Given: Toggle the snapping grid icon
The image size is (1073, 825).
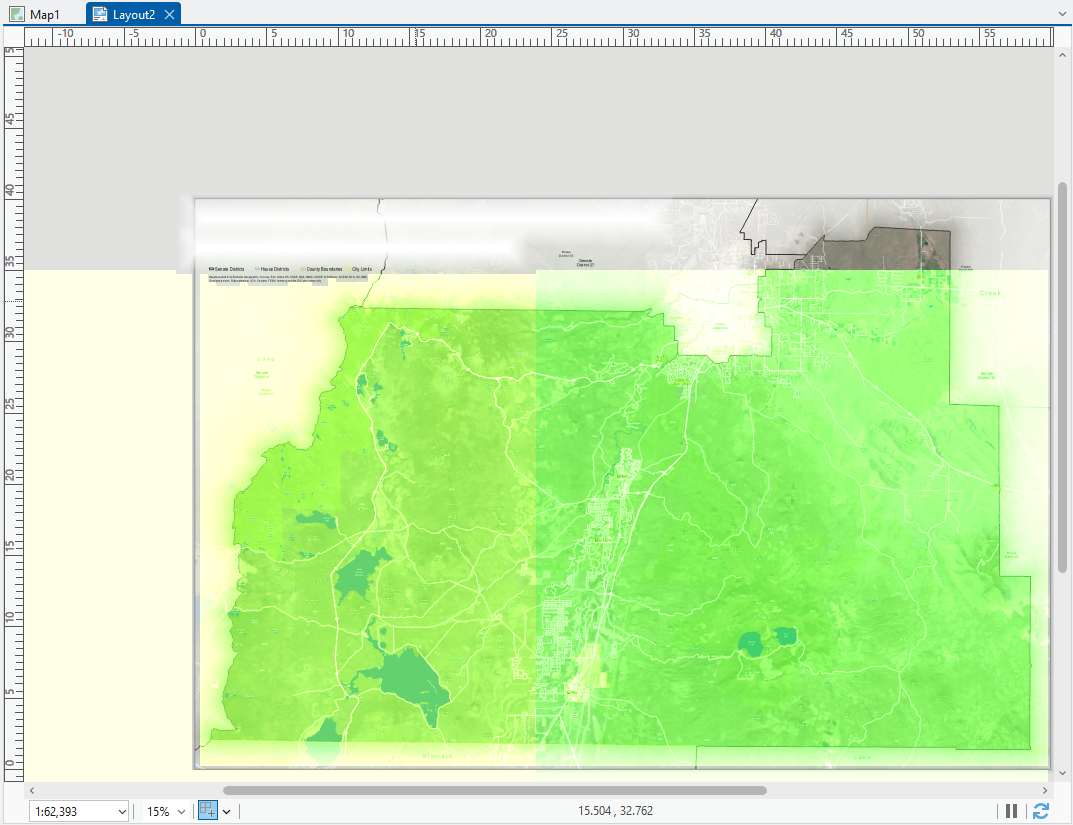Looking at the screenshot, I should [x=207, y=811].
